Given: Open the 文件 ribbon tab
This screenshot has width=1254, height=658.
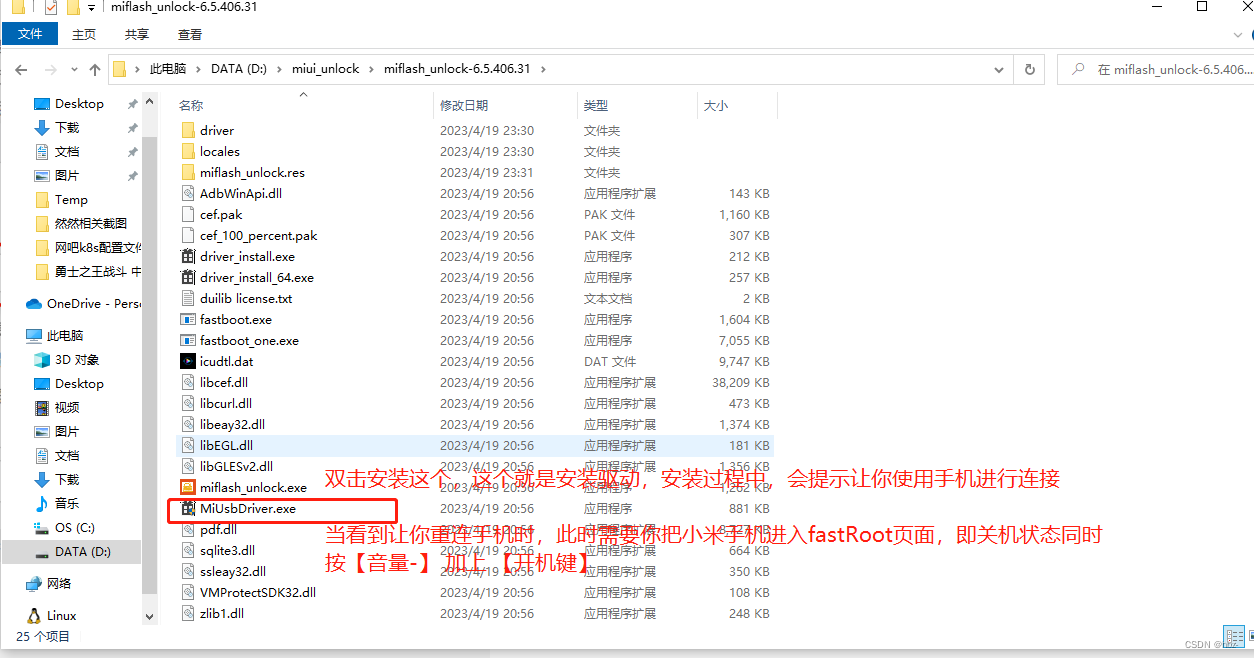Looking at the screenshot, I should (x=30, y=34).
